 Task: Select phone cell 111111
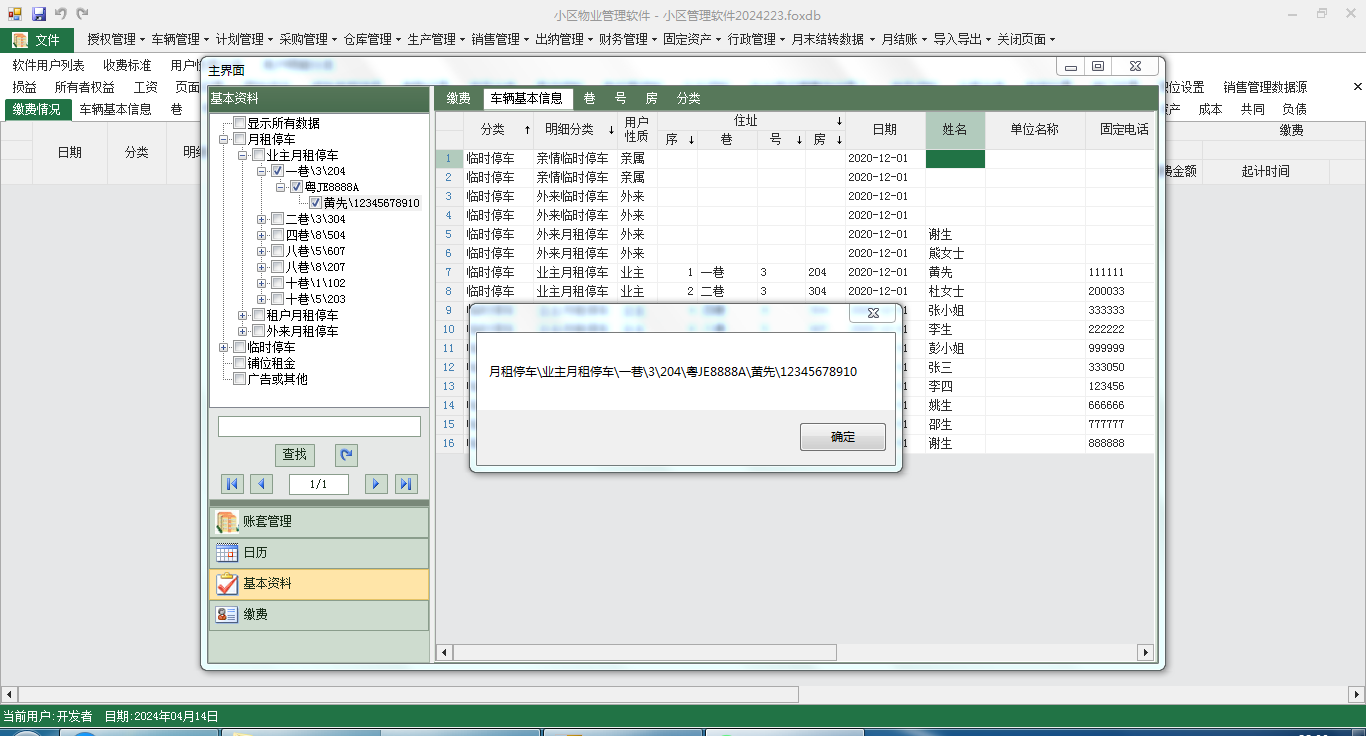(1119, 272)
